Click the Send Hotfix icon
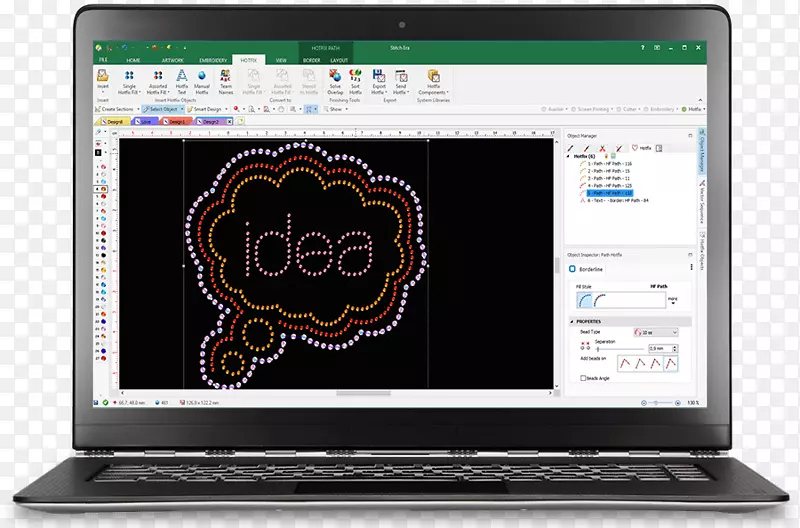The height and width of the screenshot is (528, 800). tap(401, 77)
